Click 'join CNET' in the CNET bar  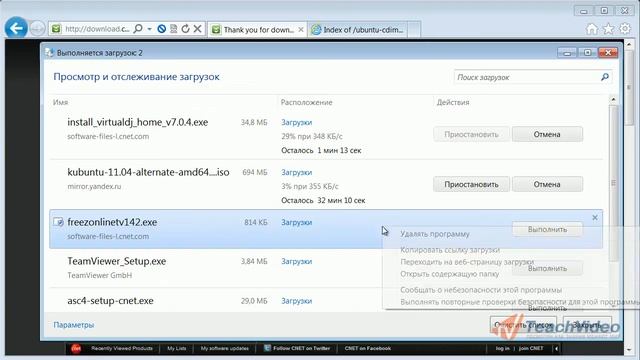pyautogui.click(x=531, y=349)
